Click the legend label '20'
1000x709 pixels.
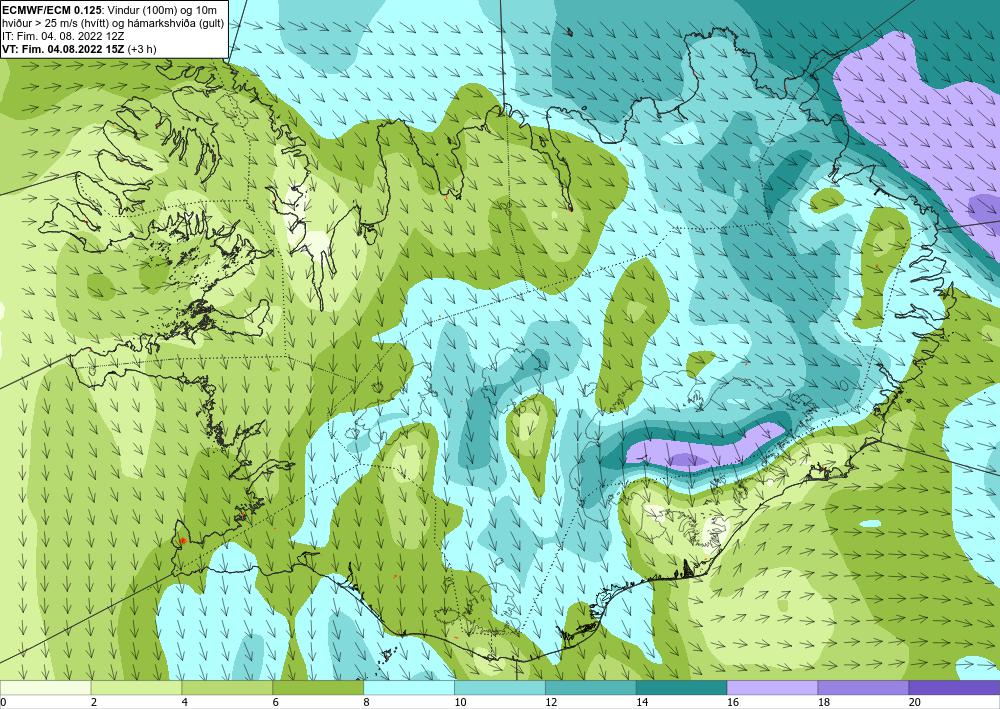(x=915, y=702)
